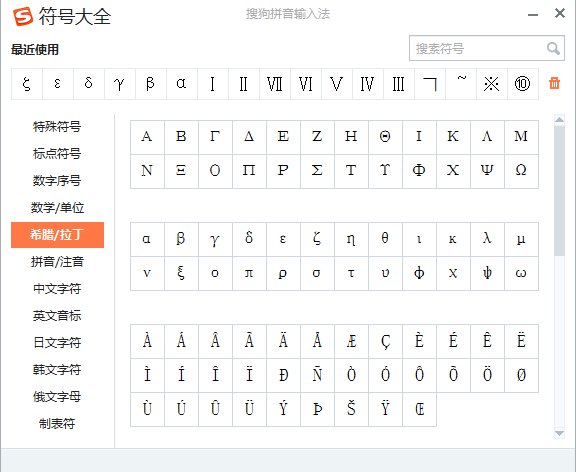Insert lowercase Greek eta η
The width and height of the screenshot is (576, 472).
point(351,239)
